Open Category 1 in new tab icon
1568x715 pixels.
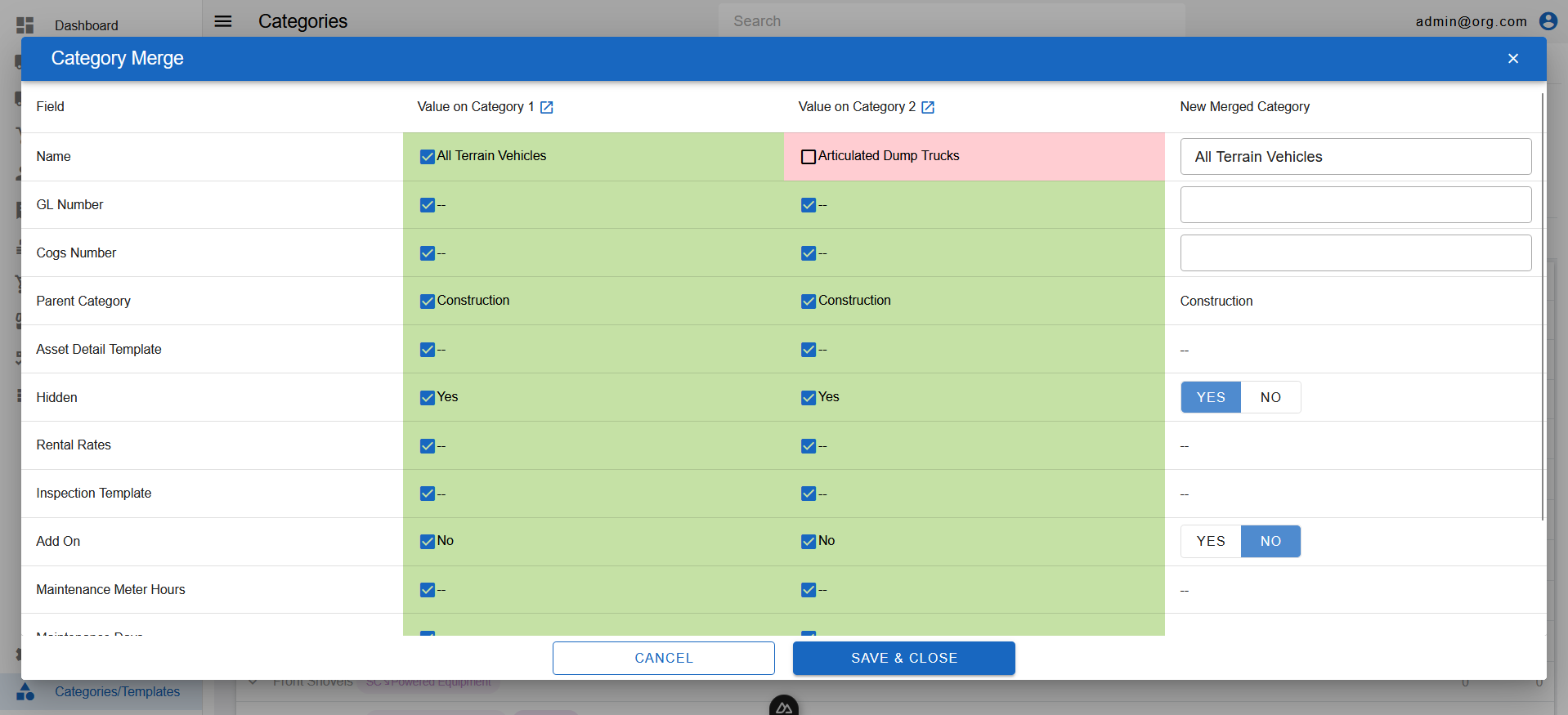point(547,107)
